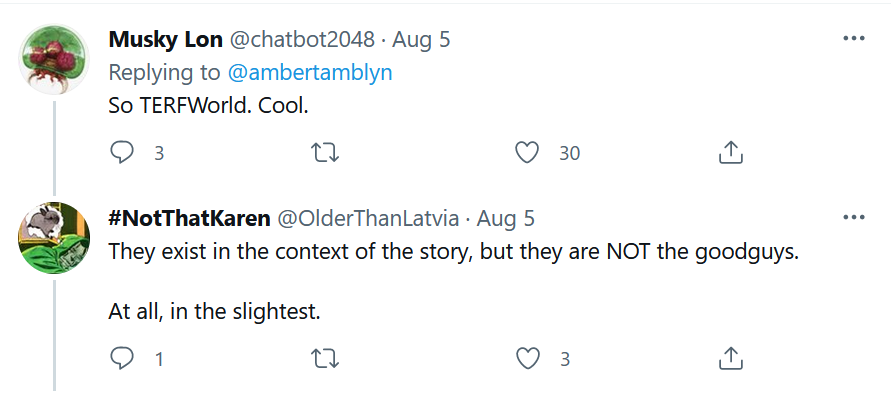Open the #NotThatKaren display name profile
This screenshot has width=891, height=398.
[x=189, y=218]
